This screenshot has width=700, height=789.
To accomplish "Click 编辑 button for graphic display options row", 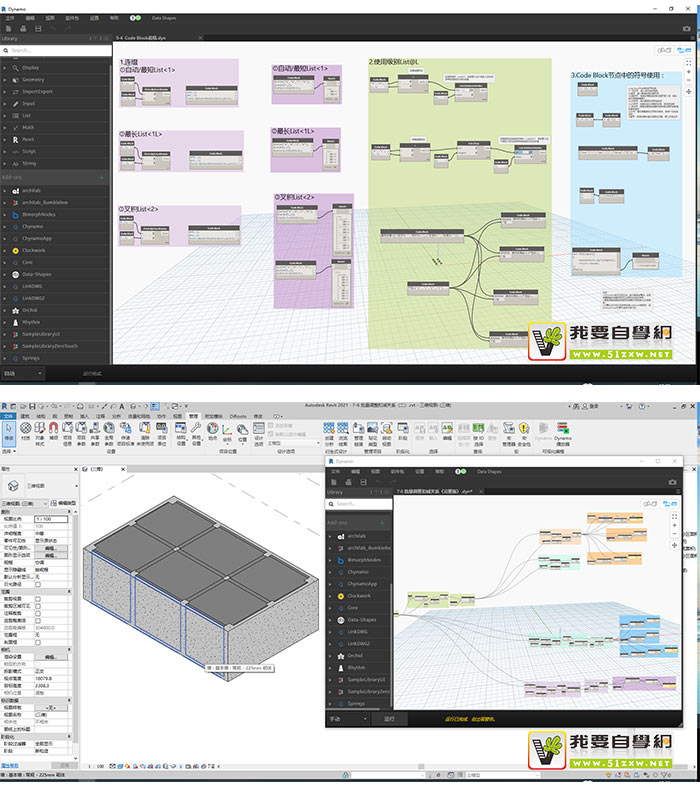I will tap(50, 555).
